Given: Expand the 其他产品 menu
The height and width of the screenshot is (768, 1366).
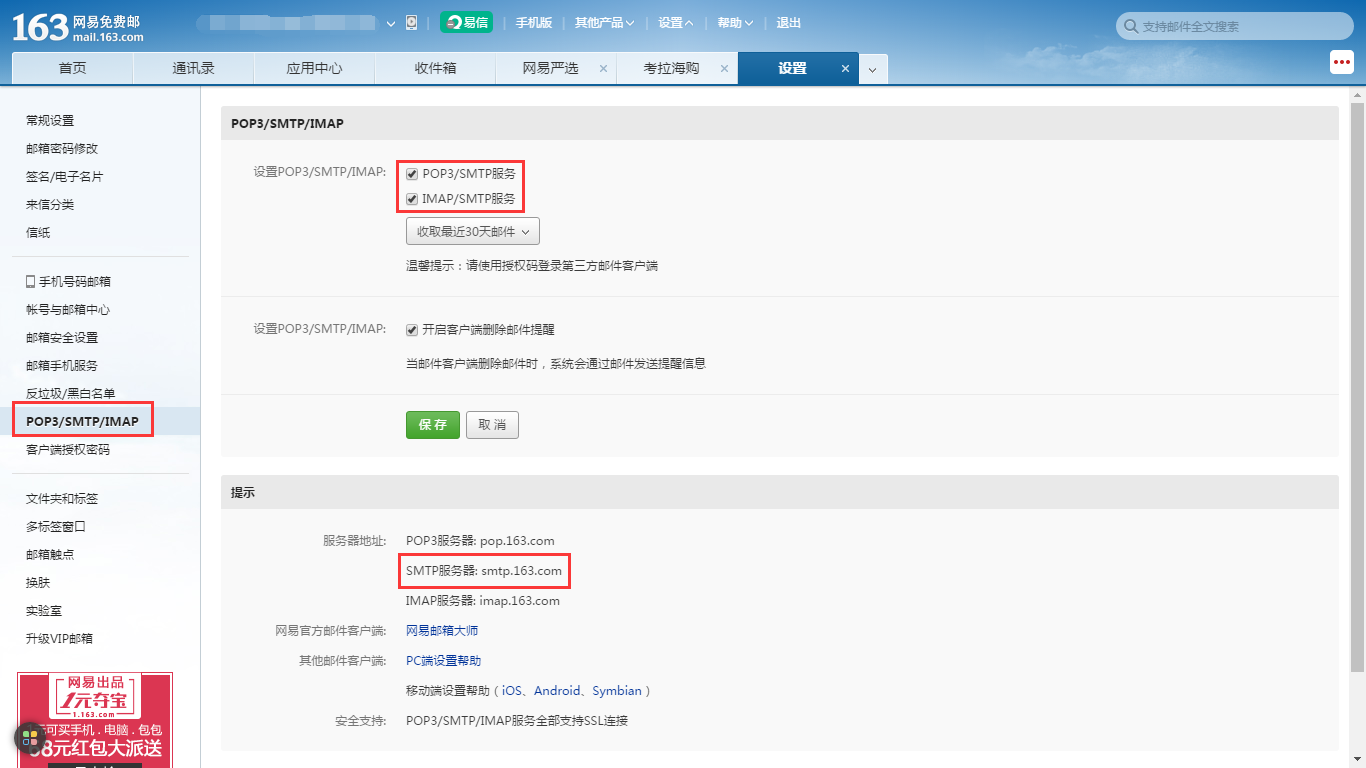Looking at the screenshot, I should coord(604,23).
